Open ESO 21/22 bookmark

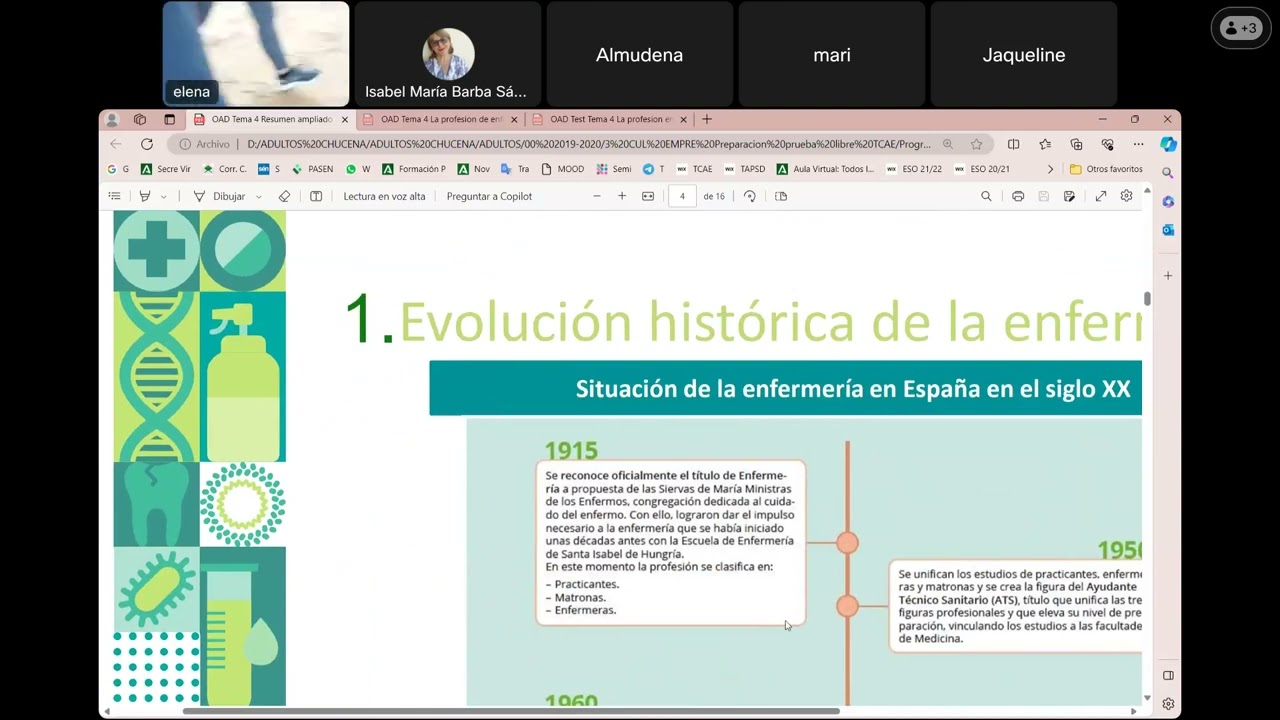[x=914, y=169]
